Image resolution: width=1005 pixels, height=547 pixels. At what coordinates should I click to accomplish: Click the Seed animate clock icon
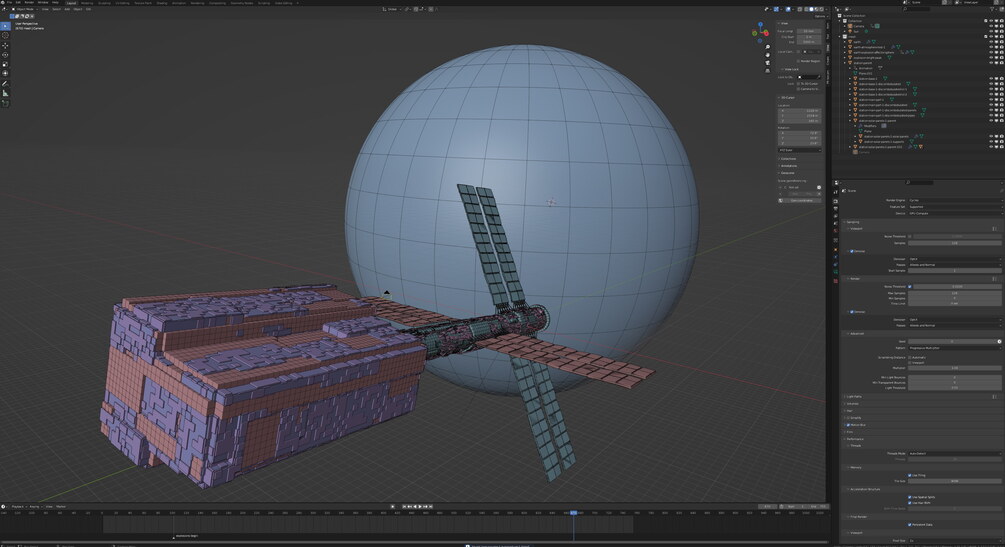(x=999, y=341)
